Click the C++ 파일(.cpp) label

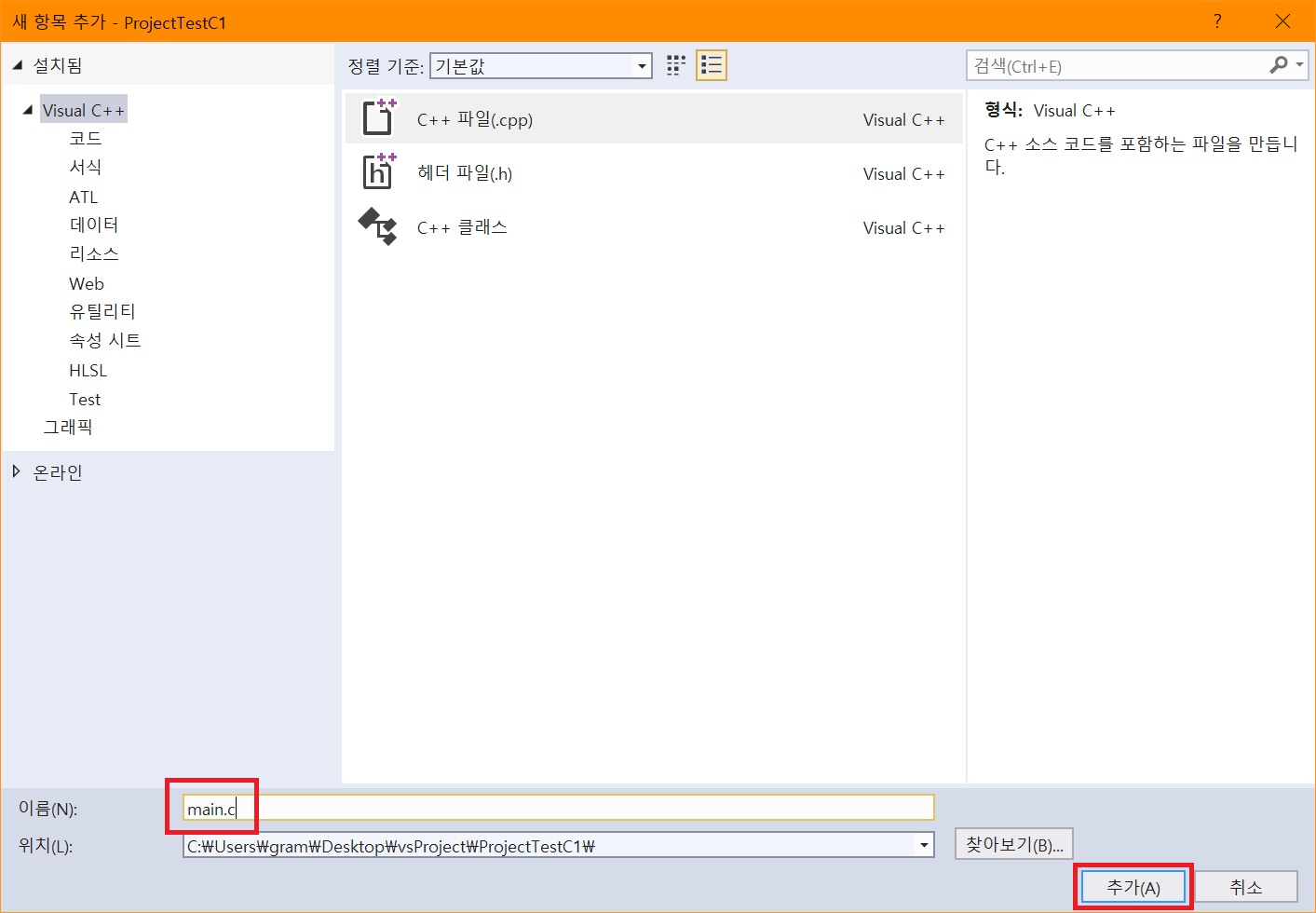[475, 119]
